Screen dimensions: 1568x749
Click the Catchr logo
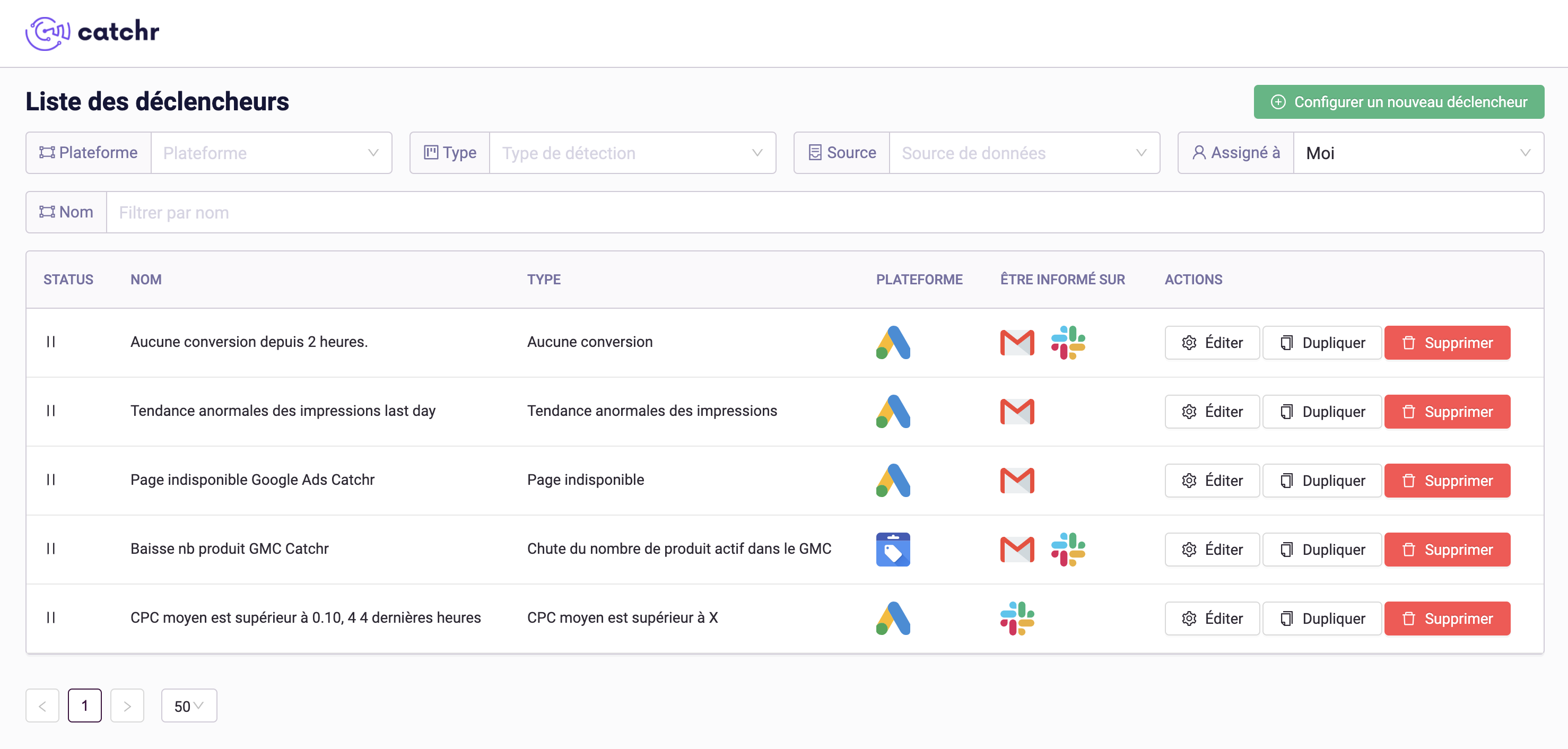click(x=92, y=33)
